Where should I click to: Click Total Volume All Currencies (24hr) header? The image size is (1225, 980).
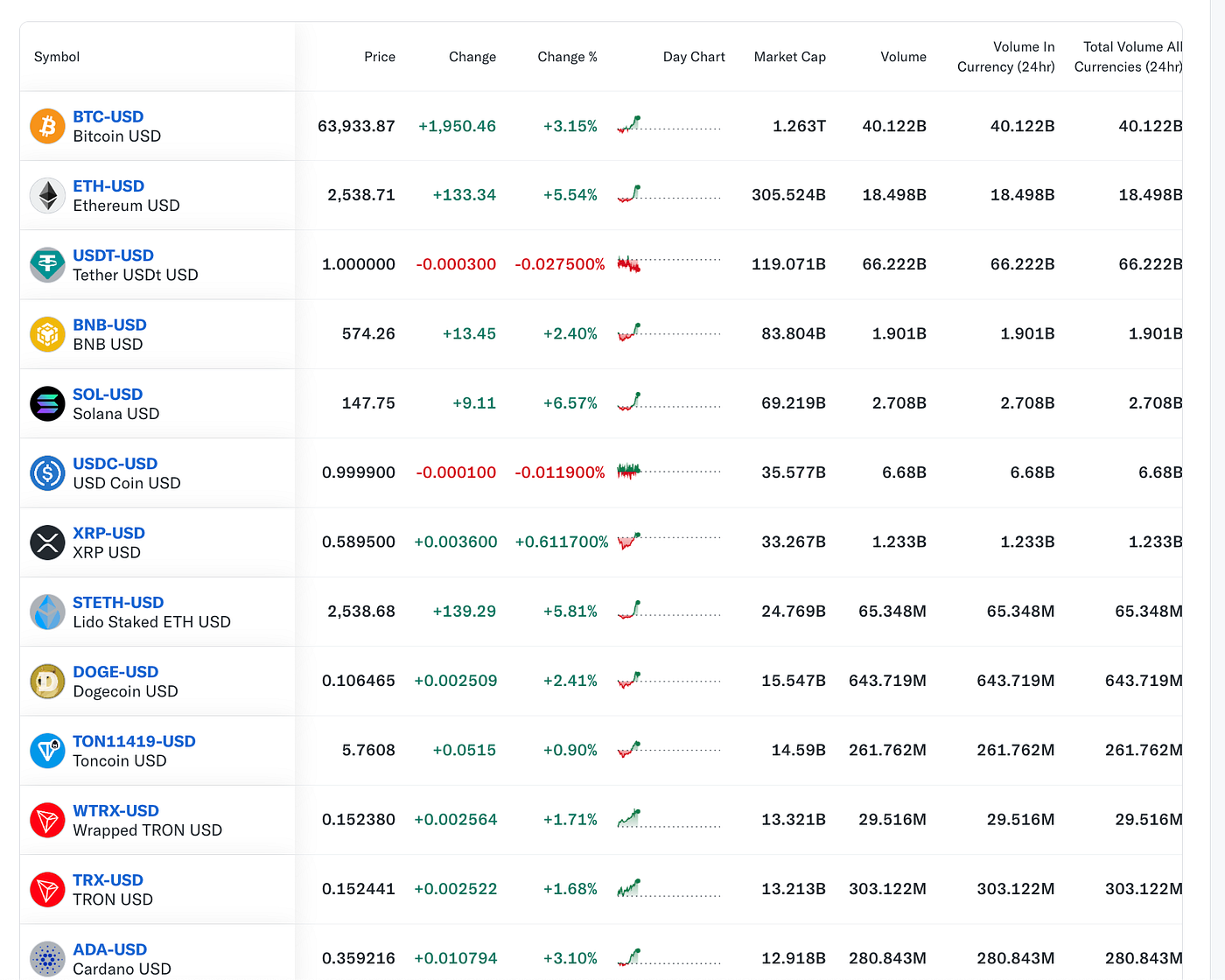[1129, 57]
